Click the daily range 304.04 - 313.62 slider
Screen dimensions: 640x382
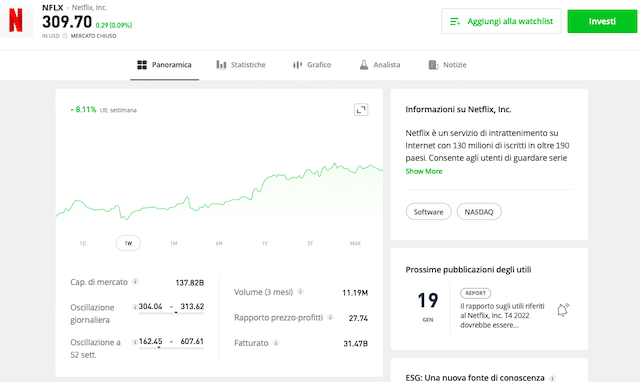[171, 313]
